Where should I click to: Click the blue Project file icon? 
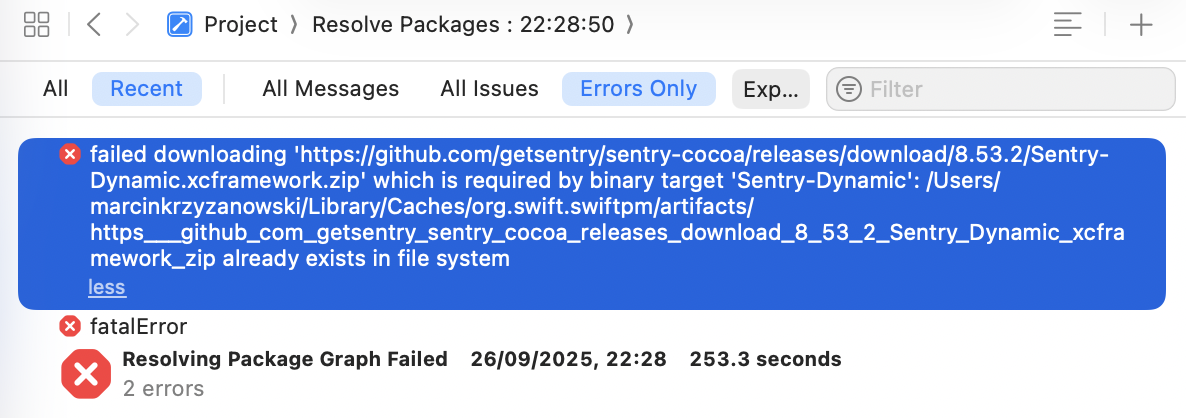(180, 25)
